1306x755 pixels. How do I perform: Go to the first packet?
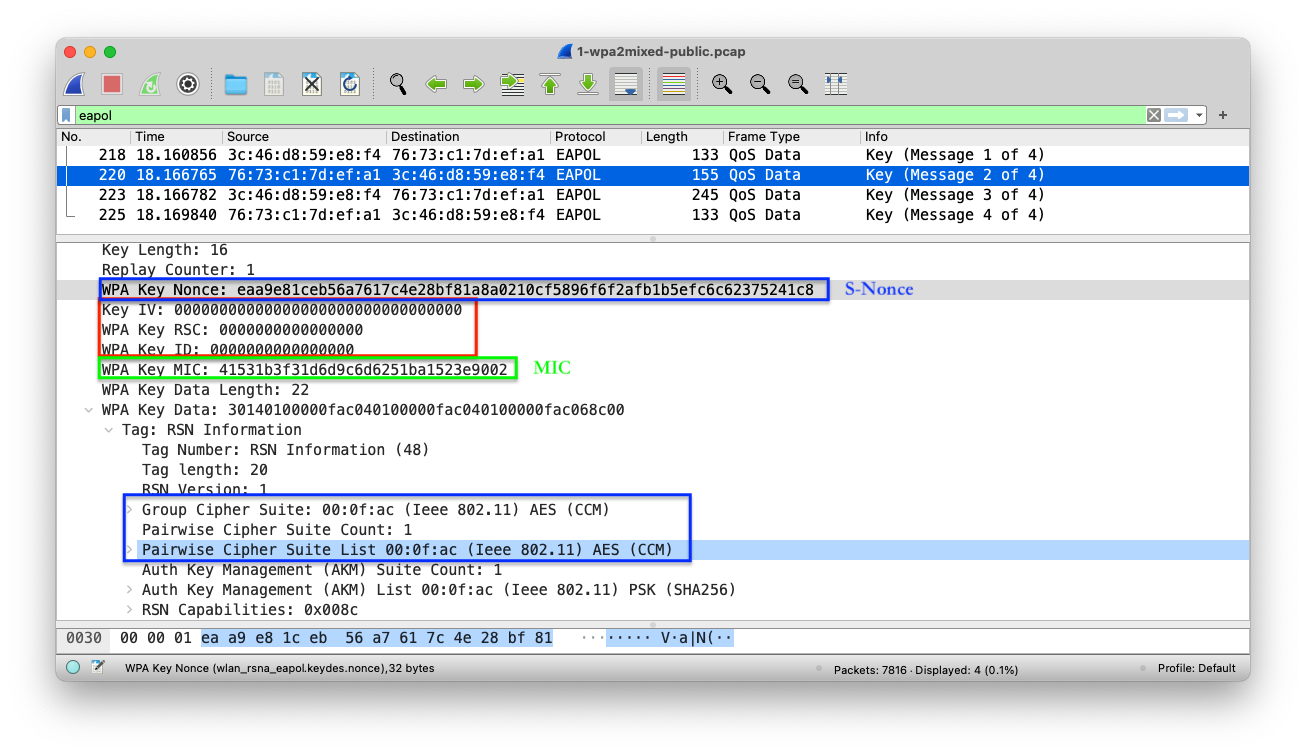pyautogui.click(x=550, y=85)
